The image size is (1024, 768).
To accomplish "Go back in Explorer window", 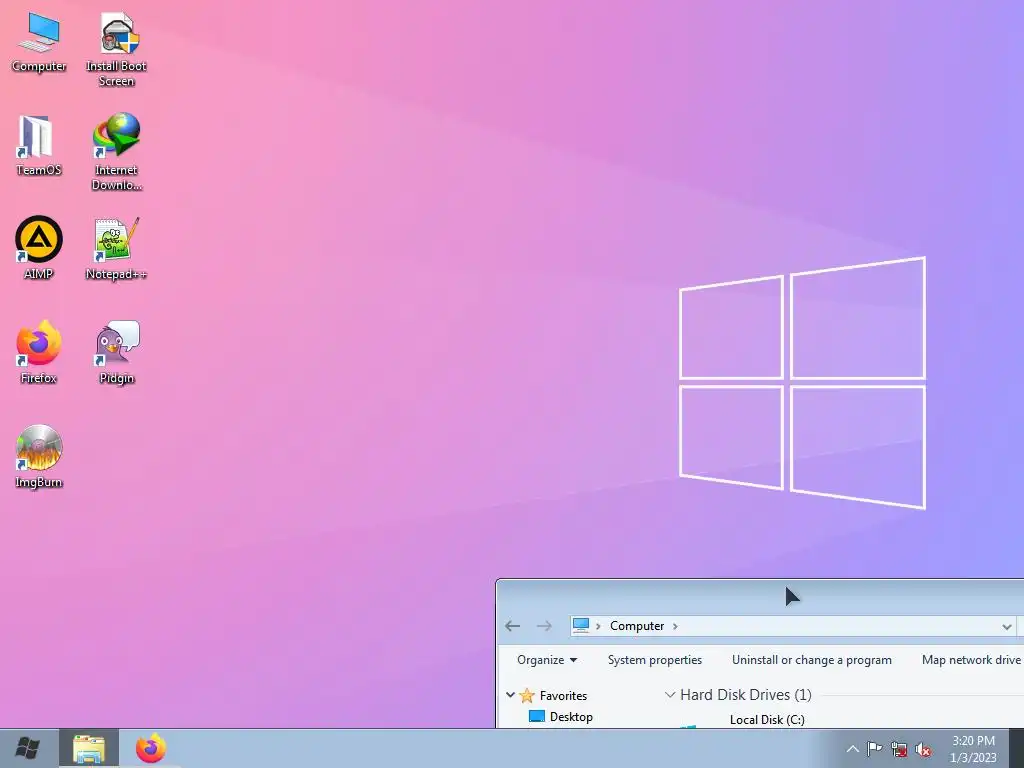I will 513,626.
